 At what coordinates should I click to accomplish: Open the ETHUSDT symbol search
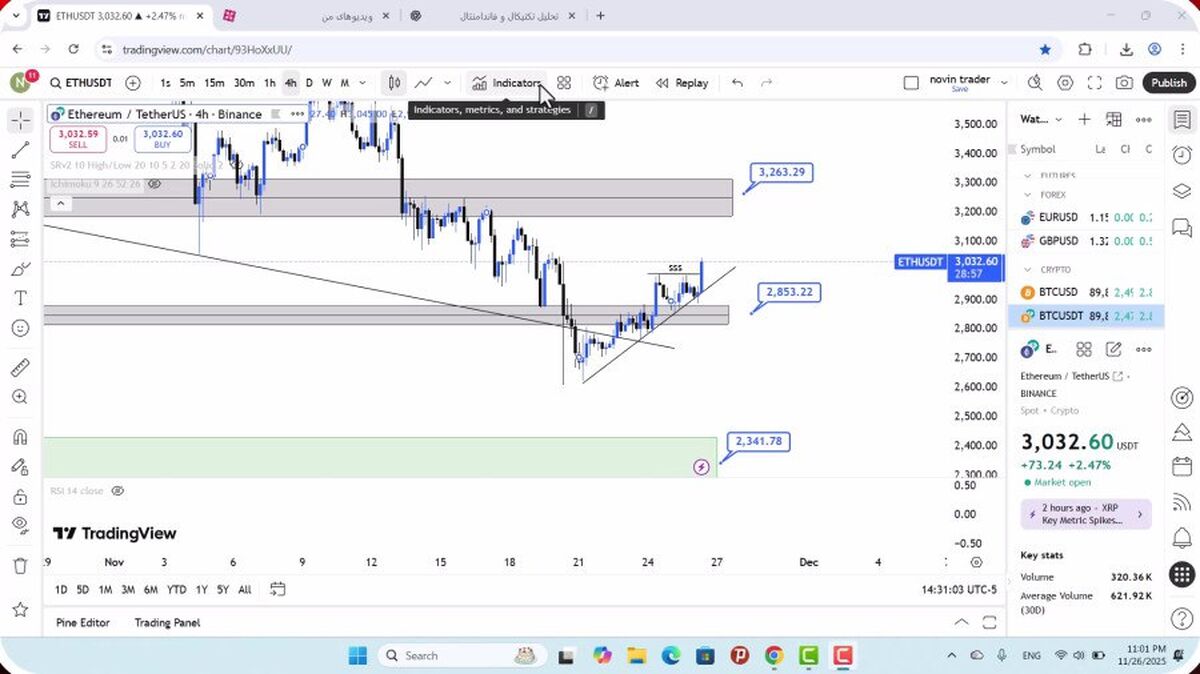pyautogui.click(x=81, y=83)
